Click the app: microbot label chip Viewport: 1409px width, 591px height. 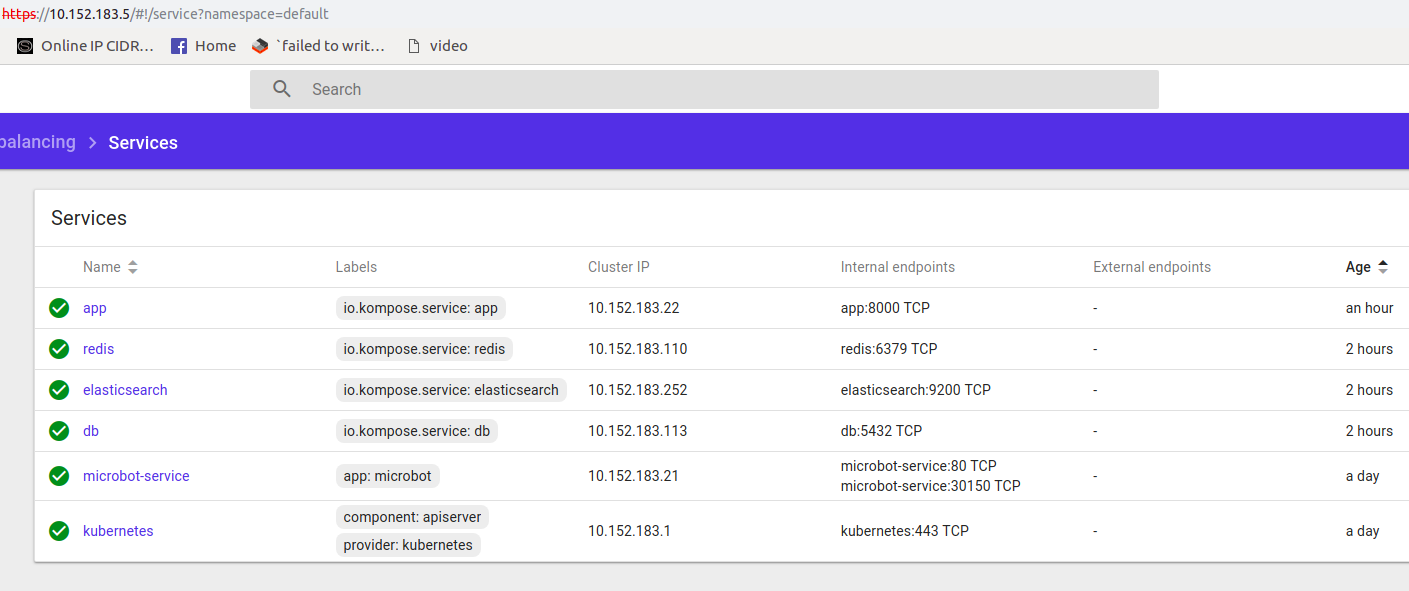[x=388, y=476]
